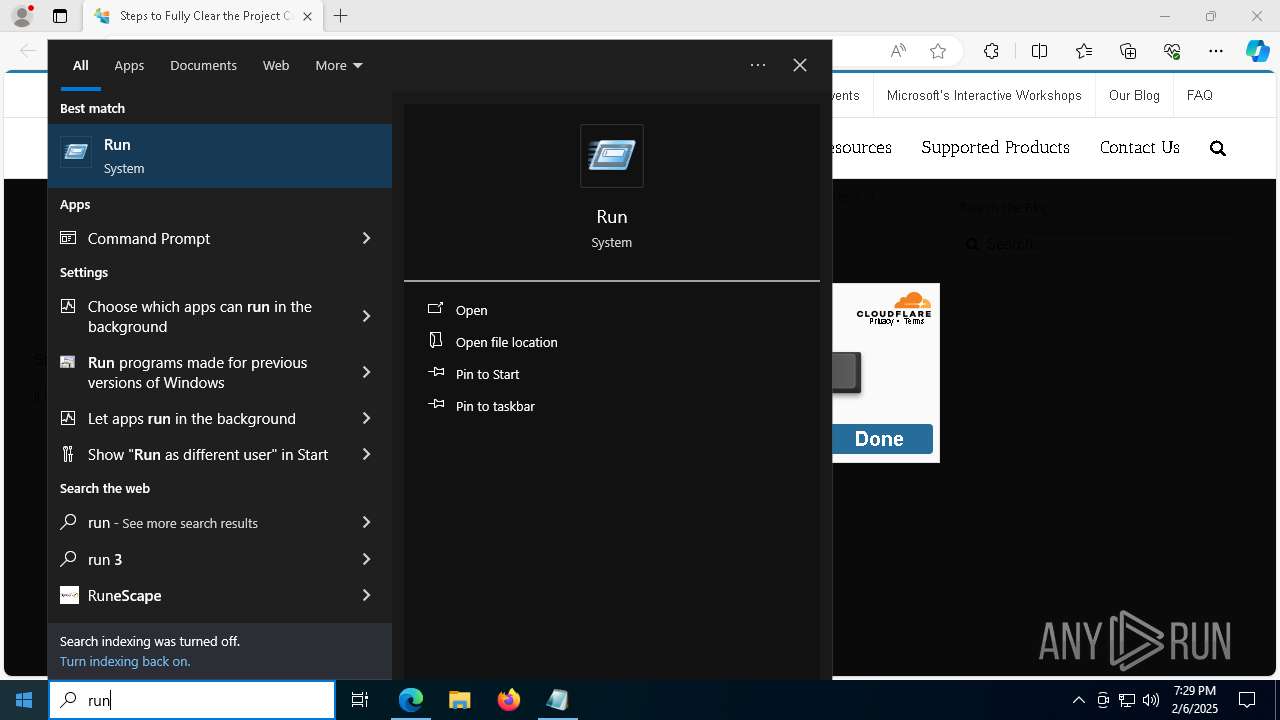Expand 'Run programs made for previous versions' arrow
This screenshot has height=720, width=1280.
click(366, 372)
